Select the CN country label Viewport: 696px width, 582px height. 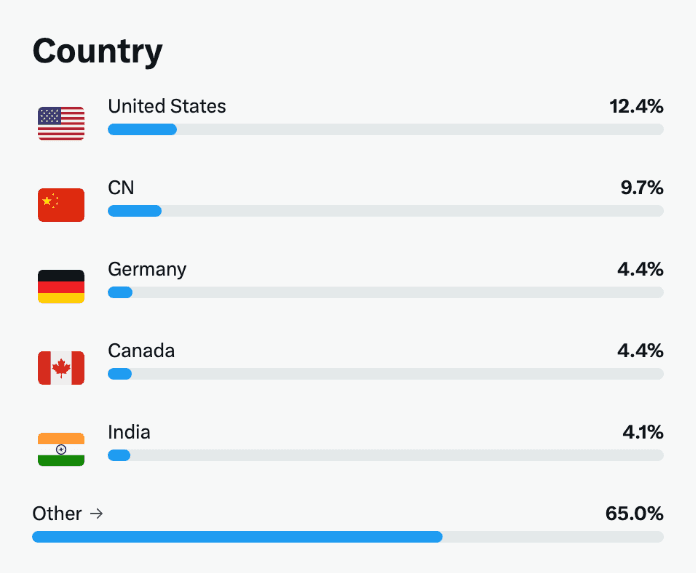[x=121, y=187]
